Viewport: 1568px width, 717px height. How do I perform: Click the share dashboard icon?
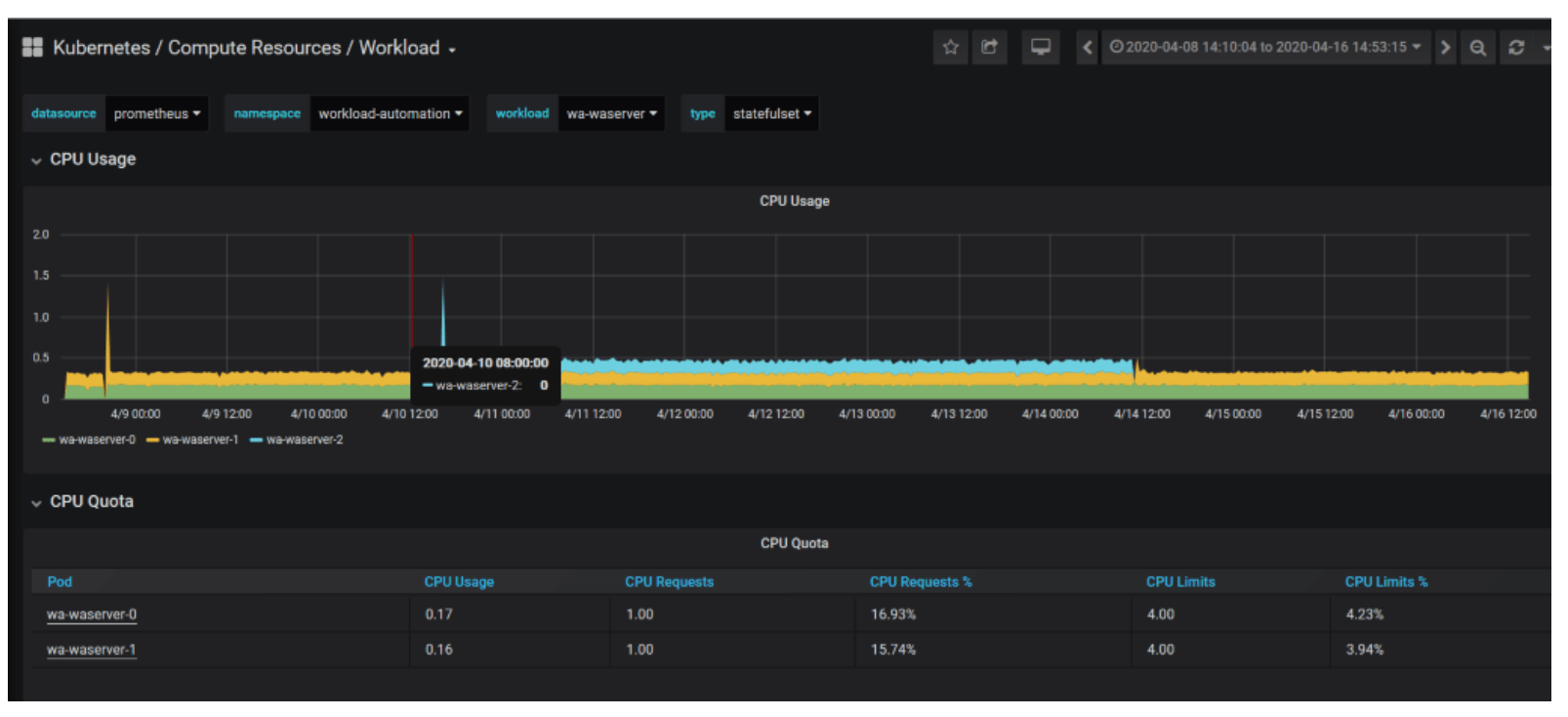coord(989,47)
